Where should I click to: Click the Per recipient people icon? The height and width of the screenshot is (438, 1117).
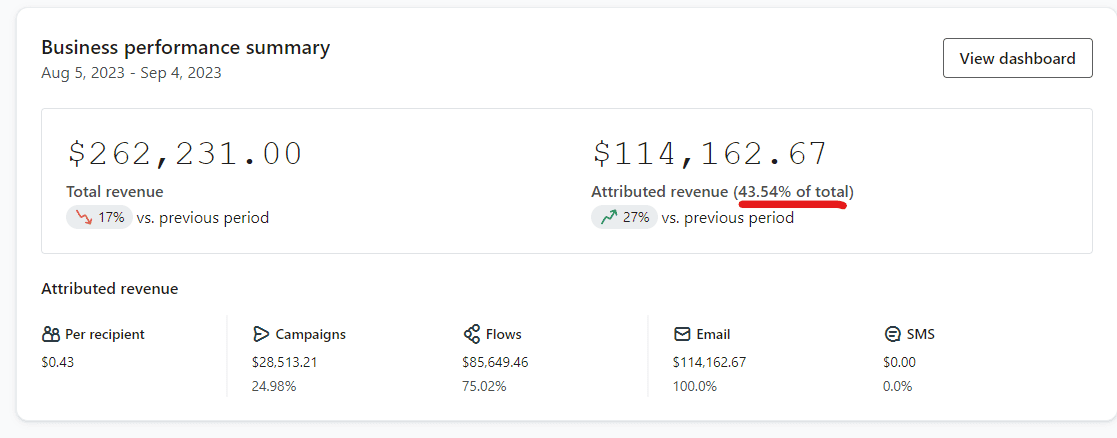click(x=51, y=334)
